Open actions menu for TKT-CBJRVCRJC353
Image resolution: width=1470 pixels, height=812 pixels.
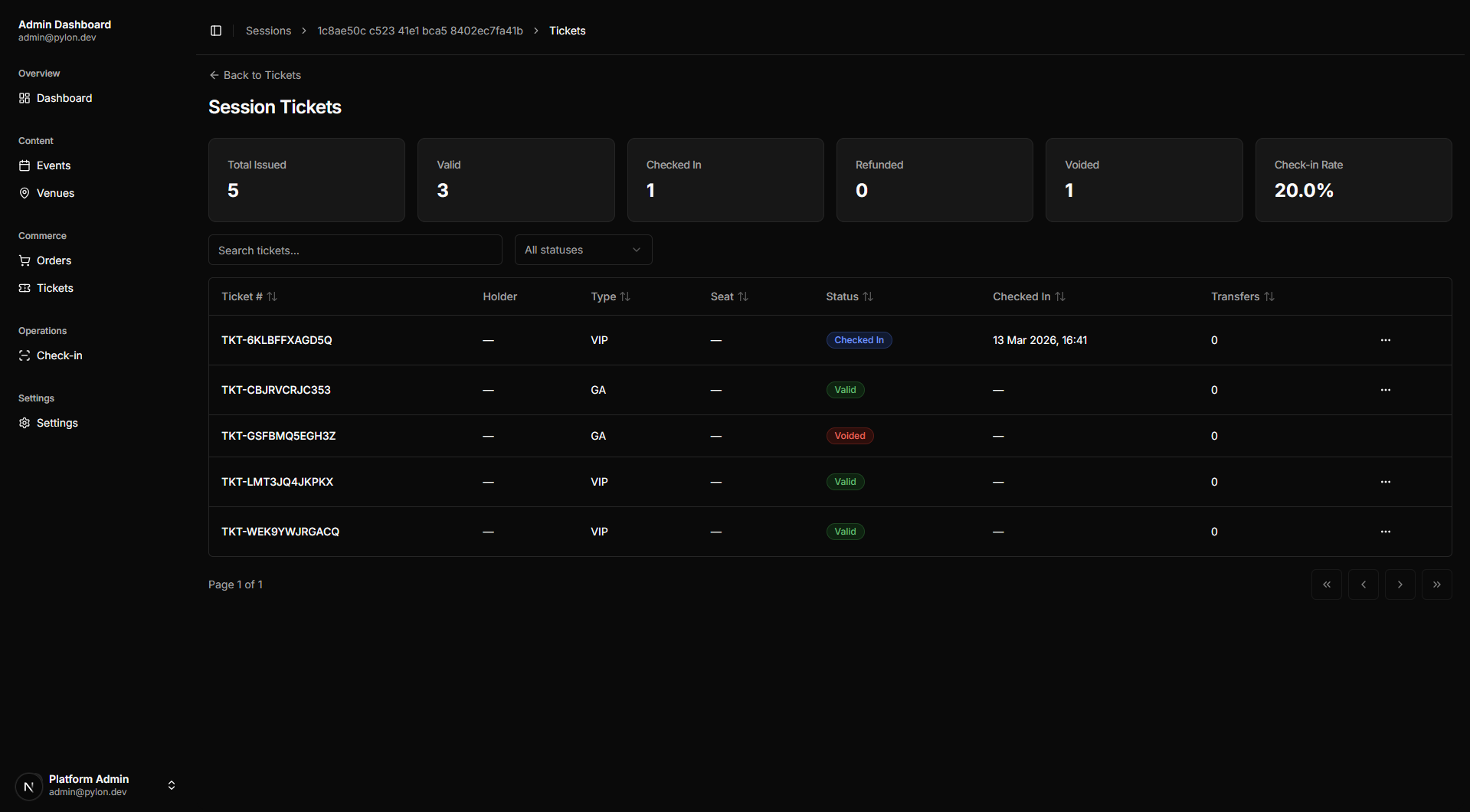[x=1386, y=390]
